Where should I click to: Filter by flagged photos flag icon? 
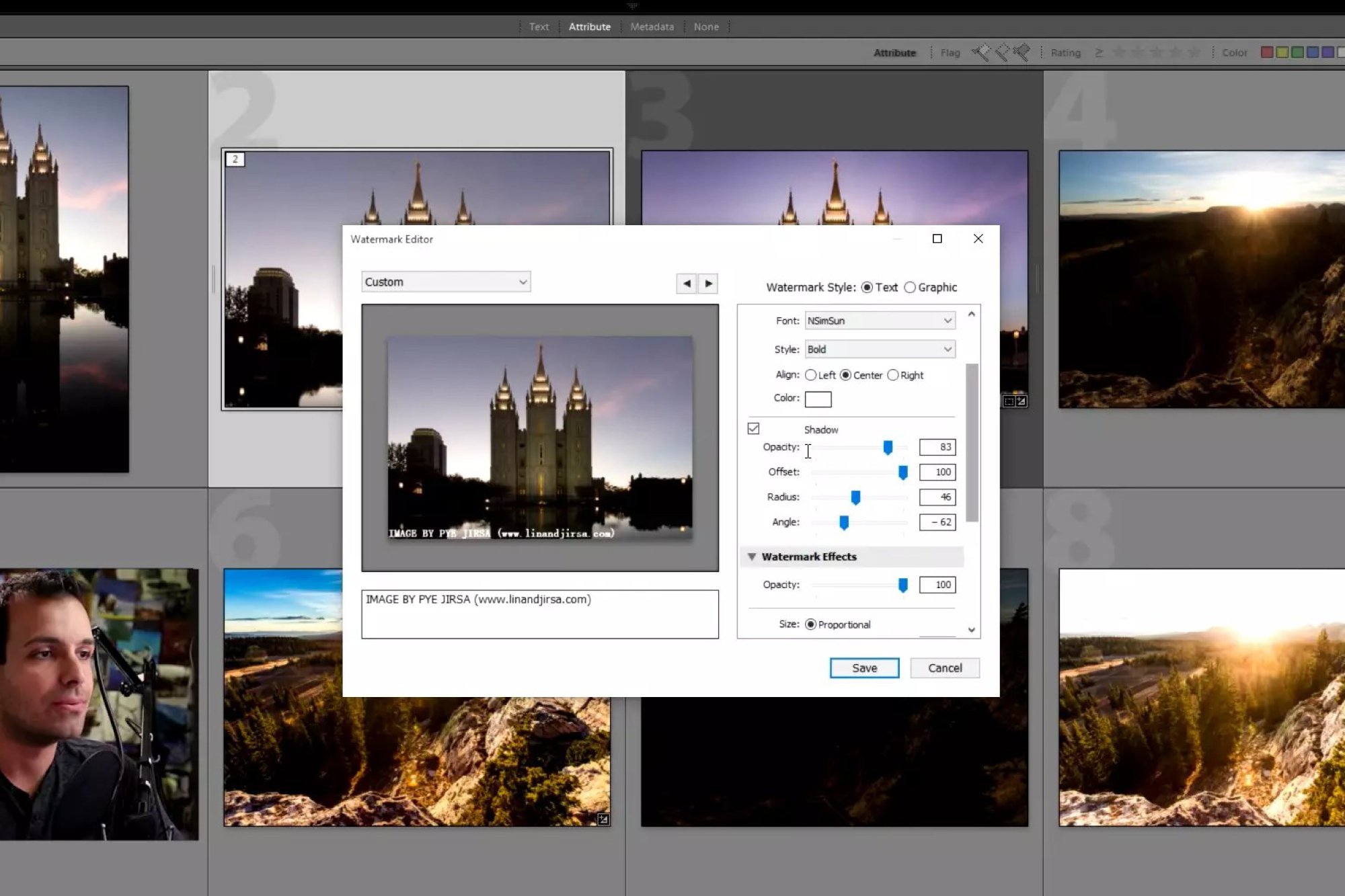coord(981,52)
